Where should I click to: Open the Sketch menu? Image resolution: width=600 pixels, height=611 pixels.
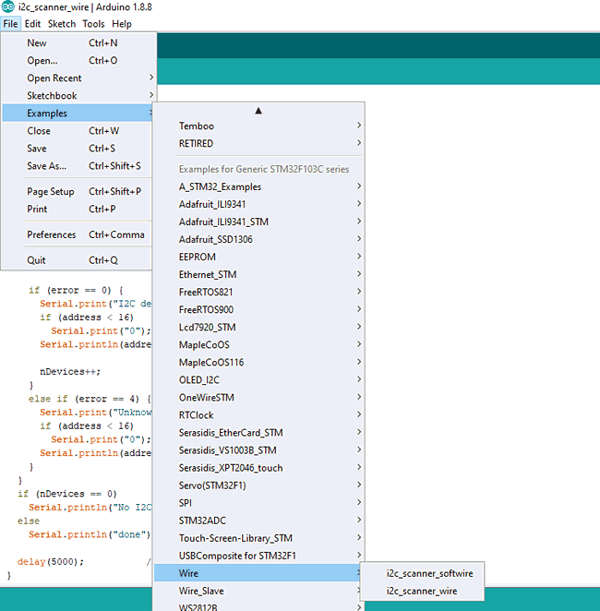click(62, 24)
